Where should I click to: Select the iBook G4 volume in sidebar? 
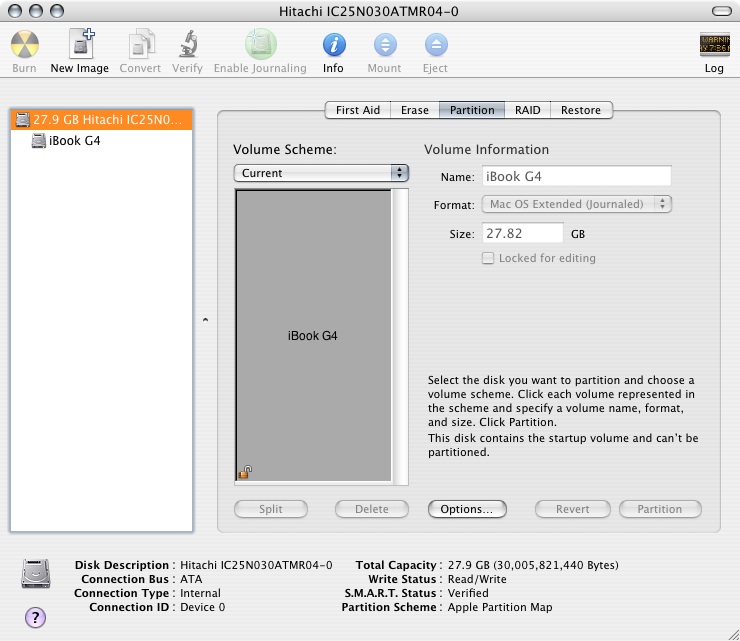tap(101, 141)
